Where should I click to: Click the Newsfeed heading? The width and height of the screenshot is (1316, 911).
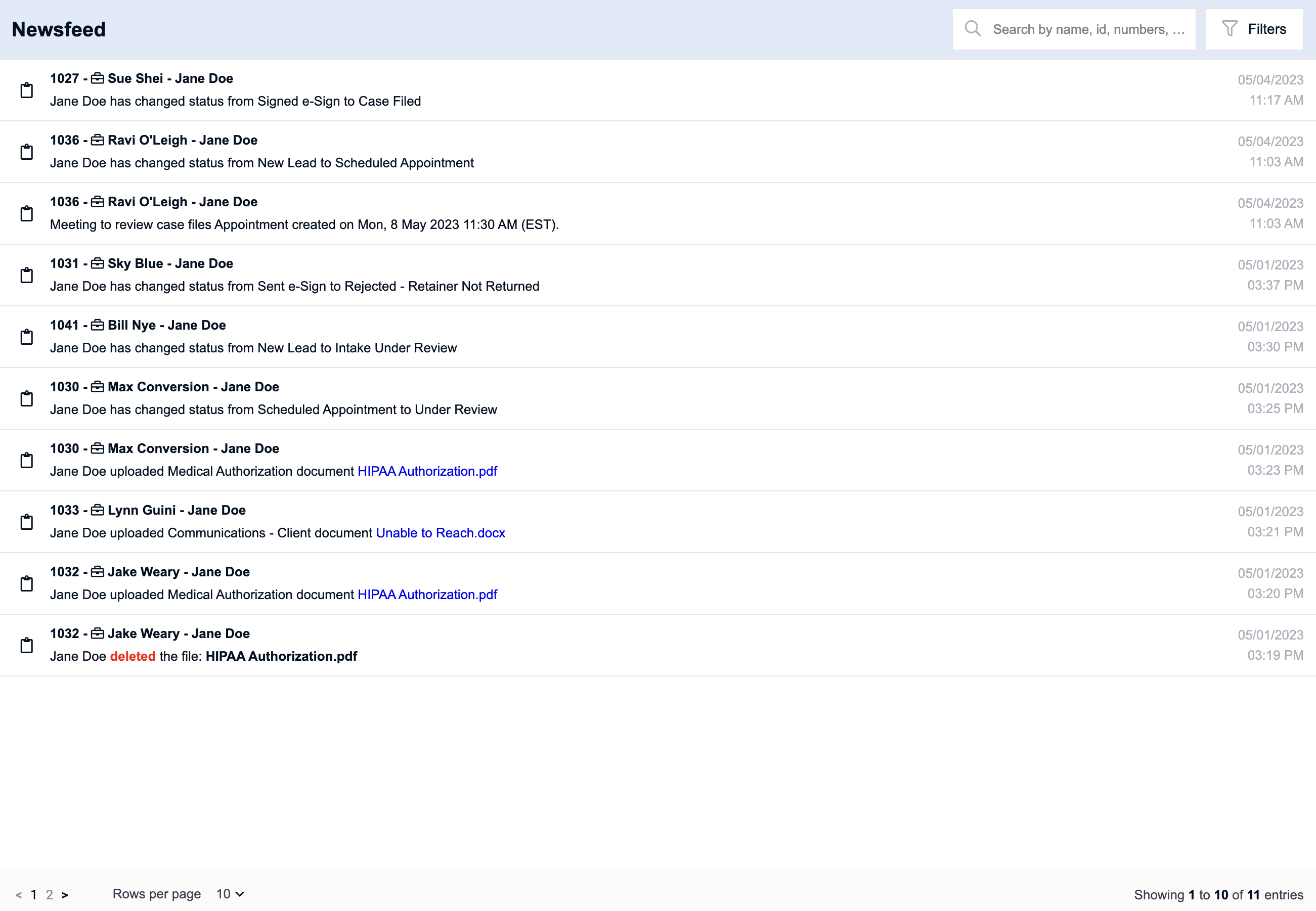(59, 29)
